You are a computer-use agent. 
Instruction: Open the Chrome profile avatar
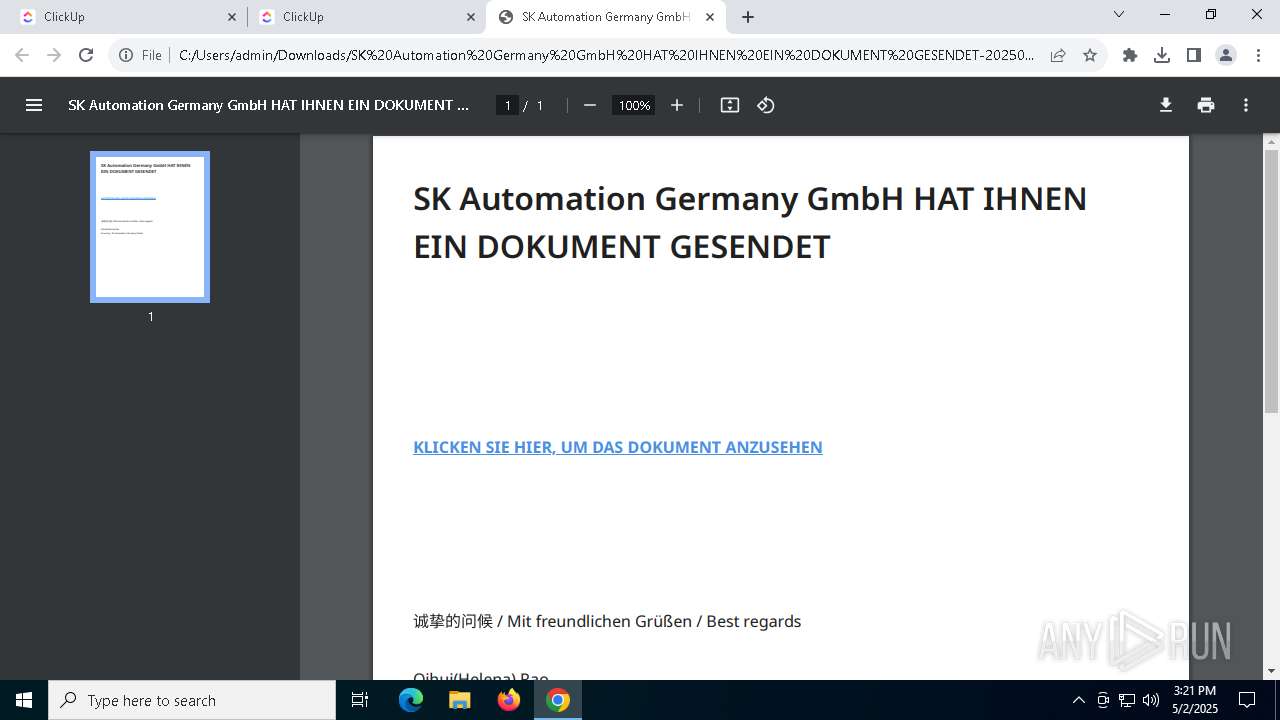tap(1226, 55)
